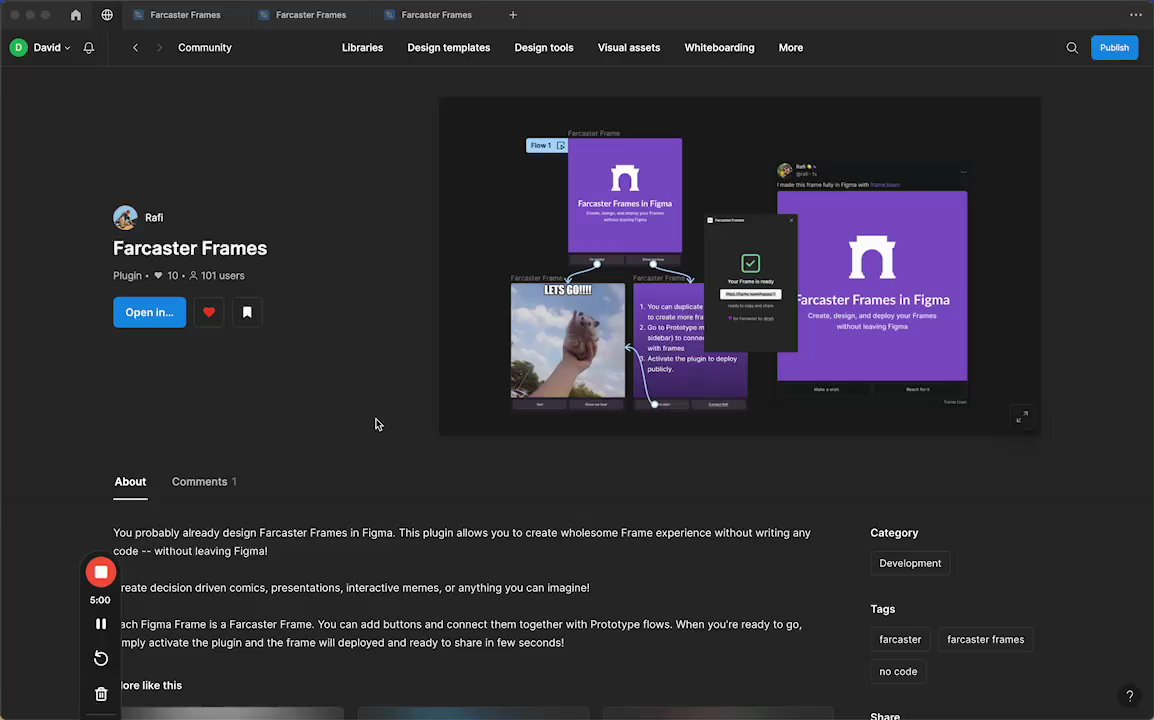Navigate back with the left arrow
The height and width of the screenshot is (720, 1154).
click(135, 48)
